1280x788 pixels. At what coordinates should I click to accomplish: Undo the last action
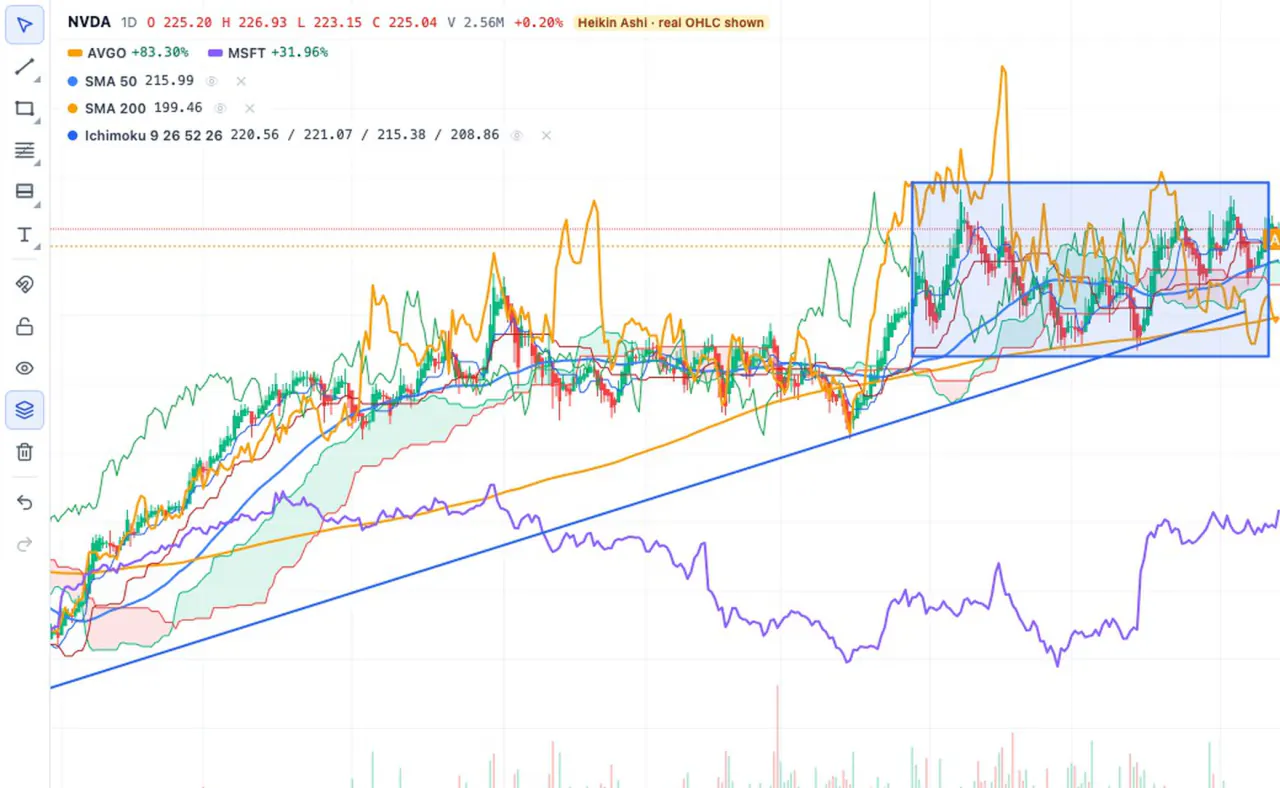pos(25,502)
